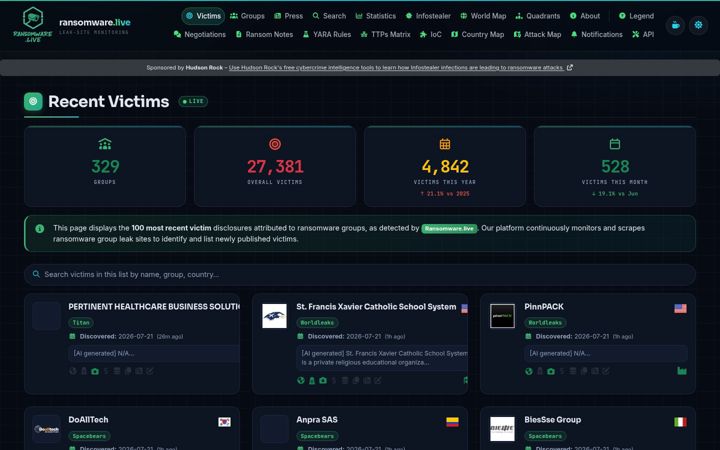
Task: Click the magnifier icon in search field
Action: pyautogui.click(x=36, y=274)
